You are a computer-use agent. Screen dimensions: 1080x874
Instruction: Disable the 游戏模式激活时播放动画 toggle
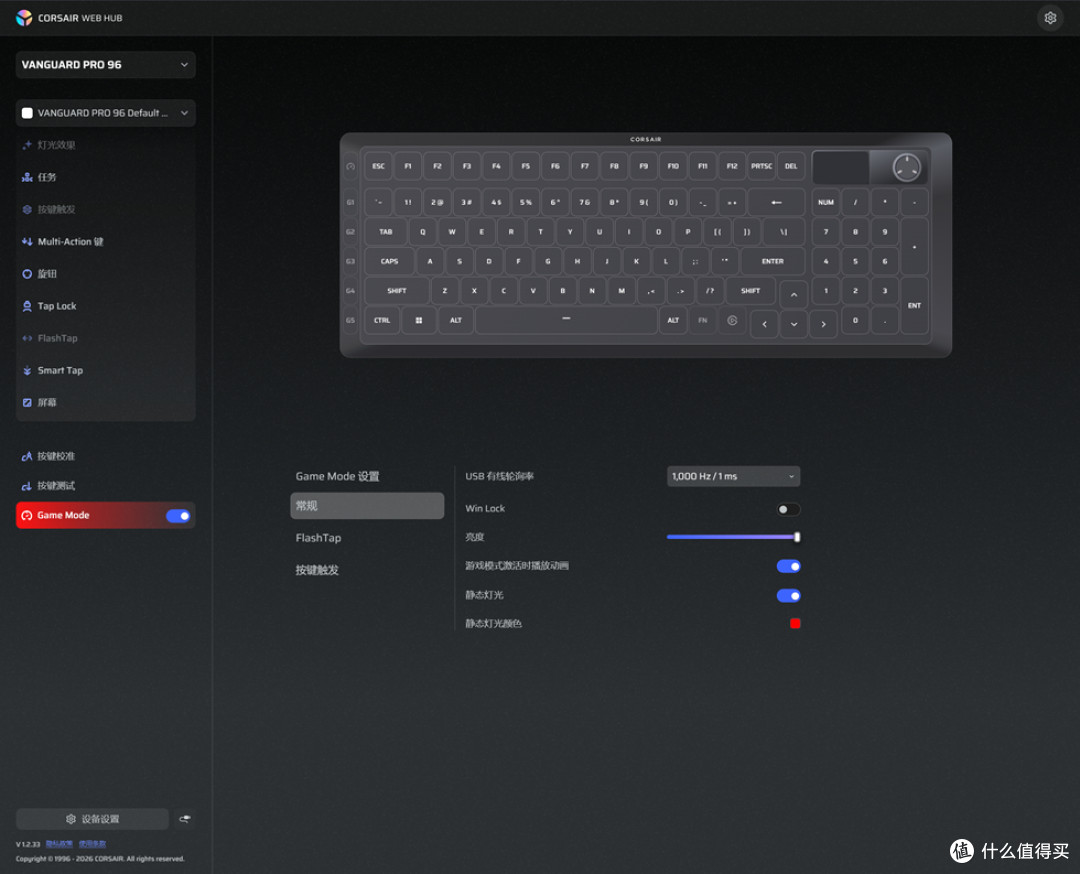[x=788, y=567]
